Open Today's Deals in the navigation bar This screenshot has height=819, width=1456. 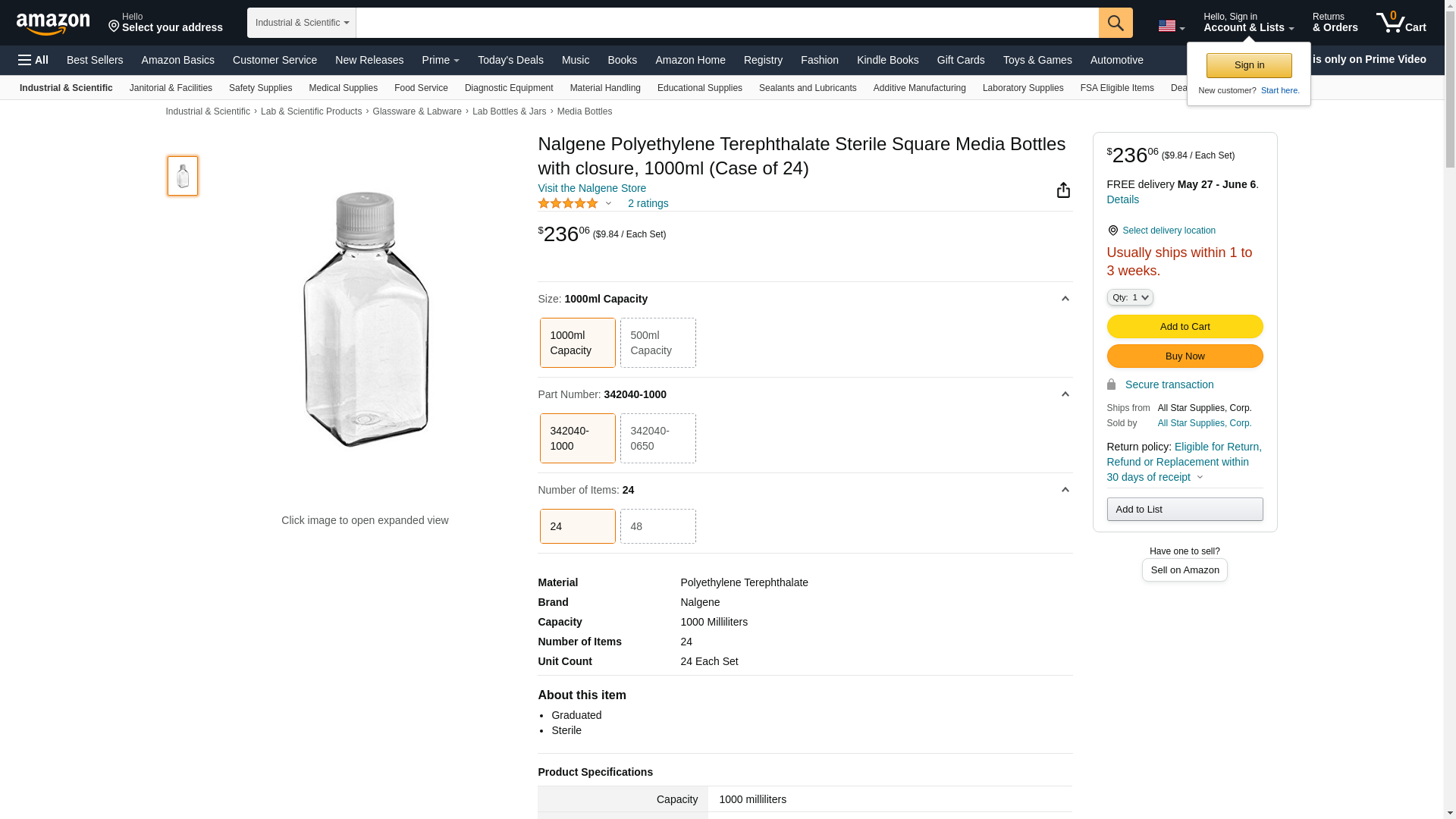[x=510, y=60]
